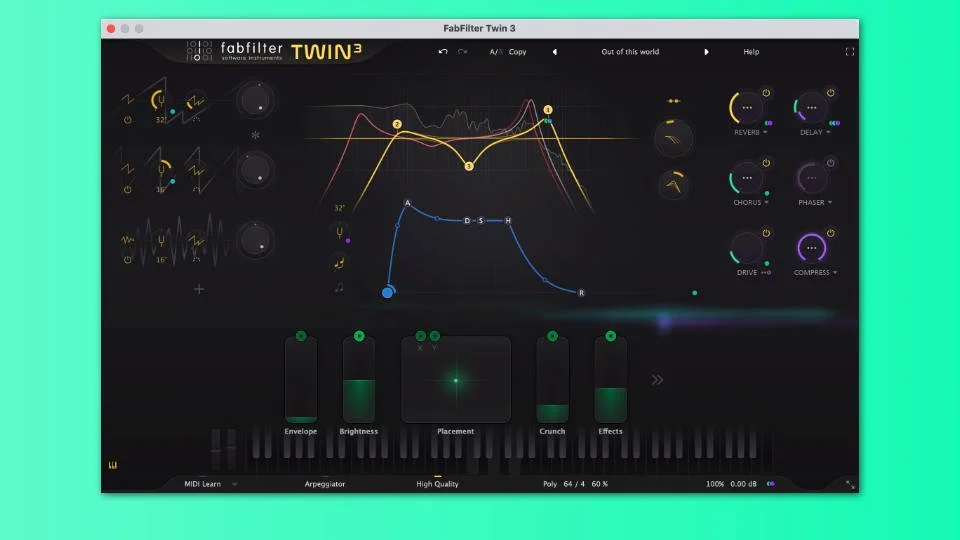Click the envelope attack point A
The width and height of the screenshot is (960, 540).
coord(407,203)
